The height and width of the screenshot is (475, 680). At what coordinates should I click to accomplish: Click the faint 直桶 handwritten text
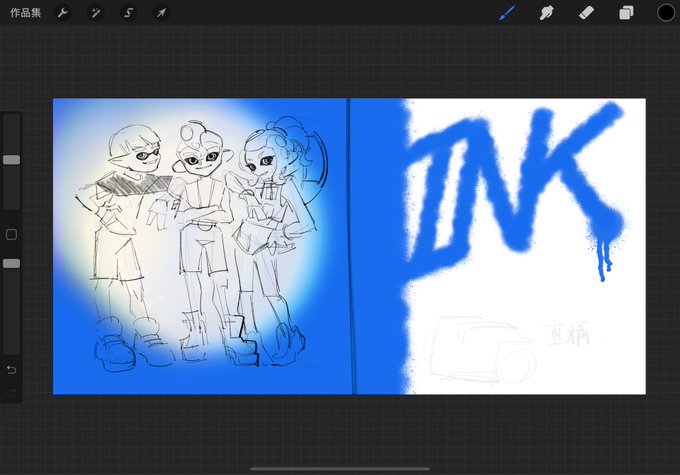pos(568,334)
